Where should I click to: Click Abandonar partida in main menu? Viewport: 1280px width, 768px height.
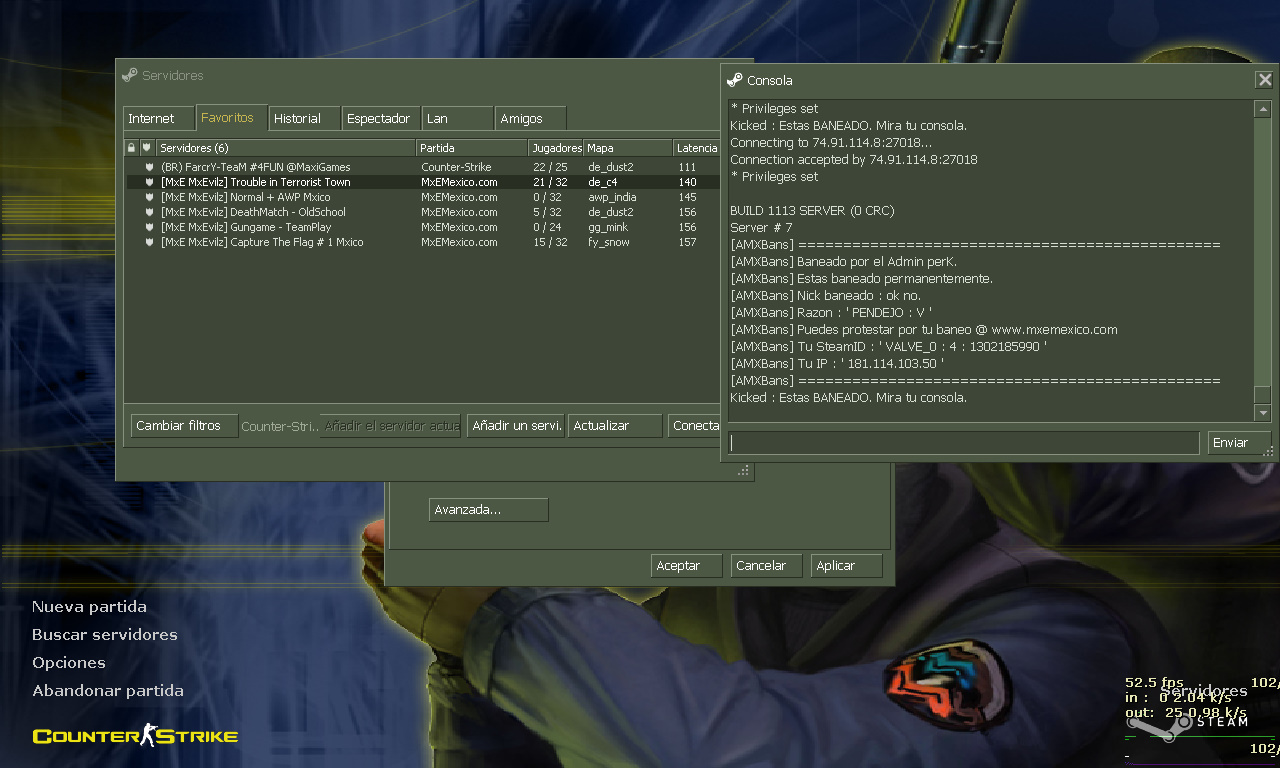108,690
